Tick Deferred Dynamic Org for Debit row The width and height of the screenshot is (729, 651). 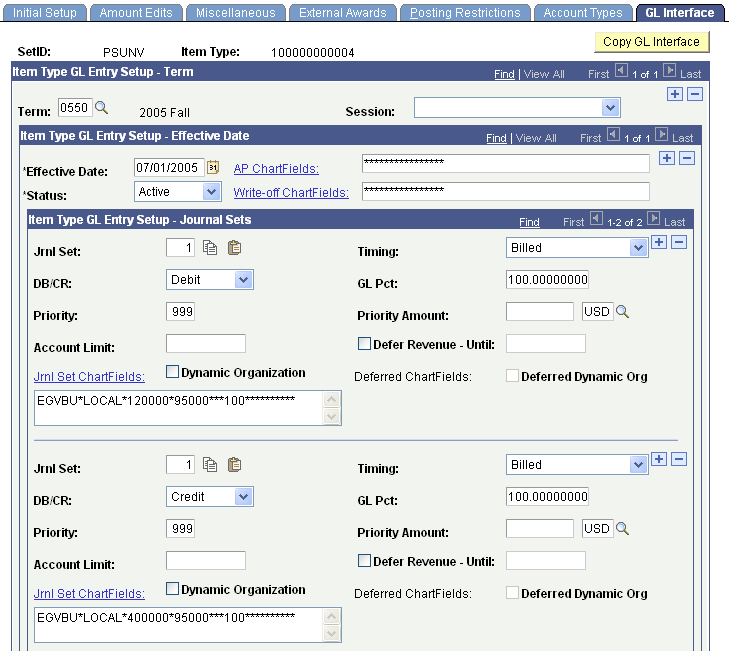pyautogui.click(x=512, y=376)
